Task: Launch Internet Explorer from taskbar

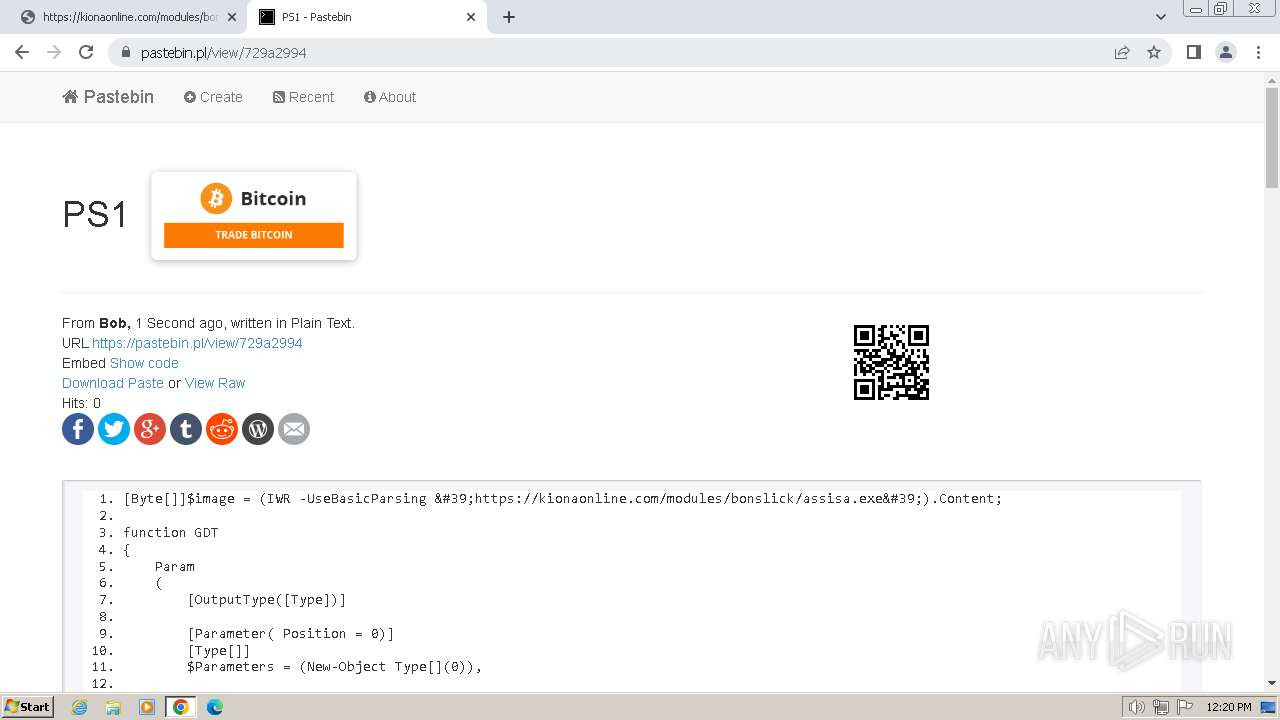Action: click(79, 707)
